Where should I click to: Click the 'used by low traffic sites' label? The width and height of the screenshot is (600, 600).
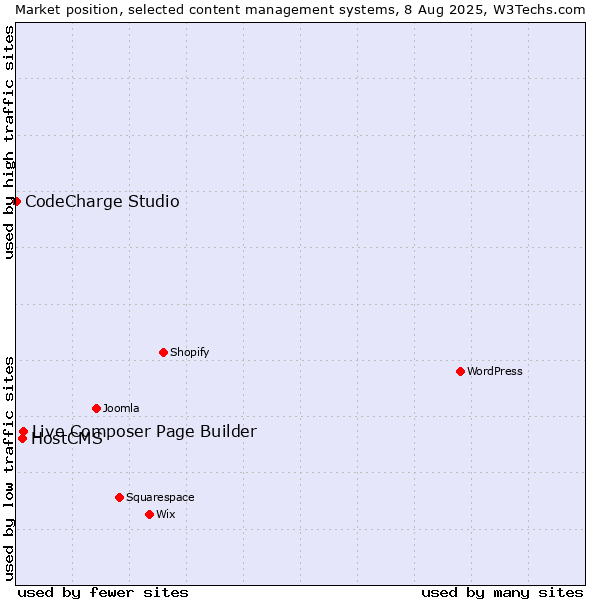click(x=8, y=469)
